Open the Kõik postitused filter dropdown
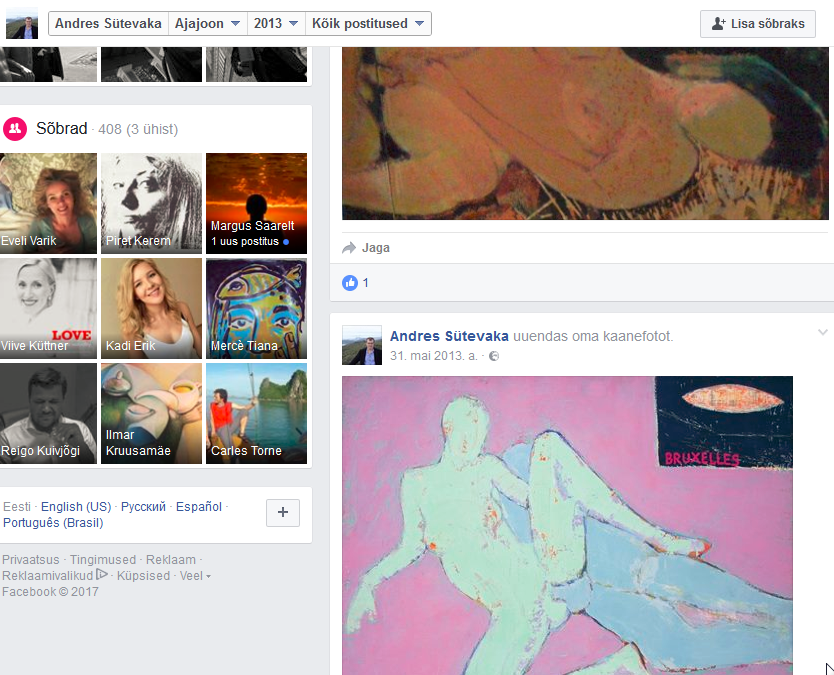 [368, 23]
